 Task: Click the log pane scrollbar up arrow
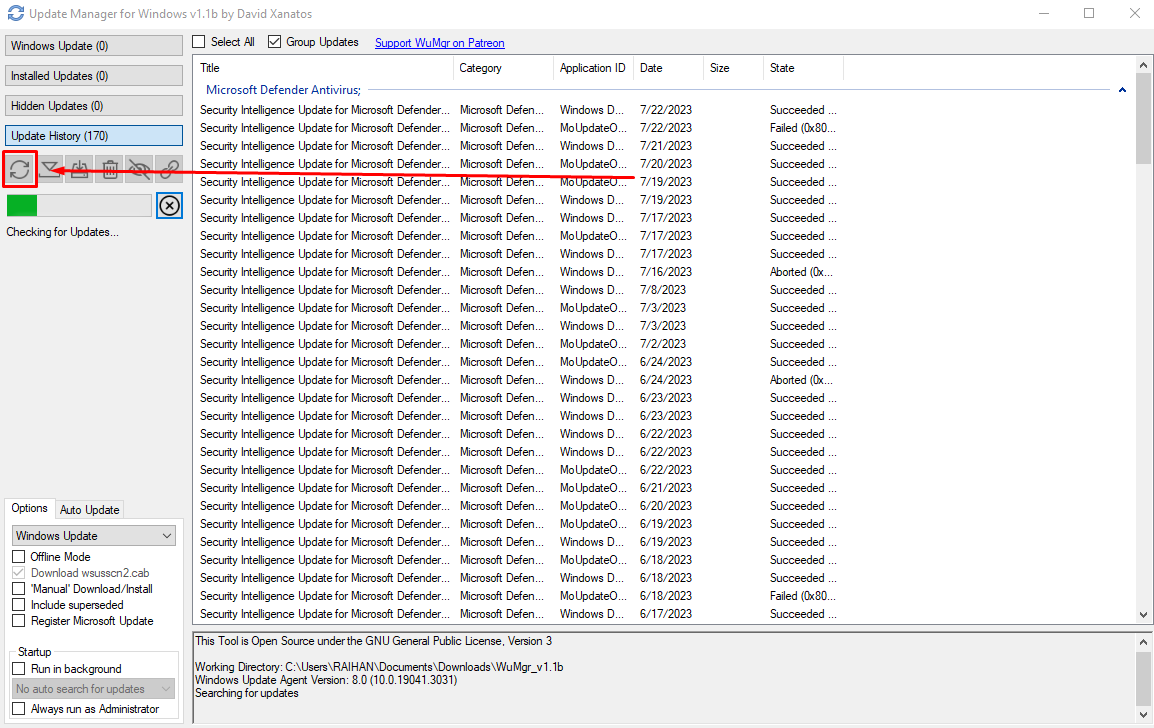(1143, 642)
